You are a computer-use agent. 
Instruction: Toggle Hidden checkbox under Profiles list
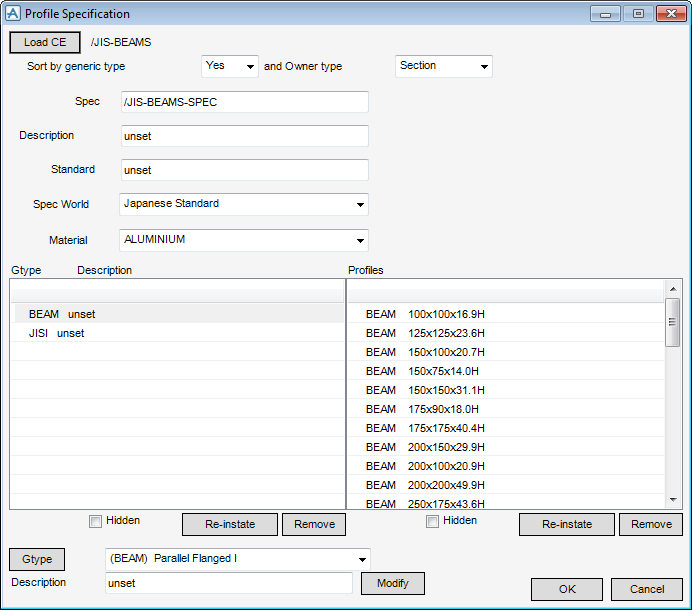click(x=432, y=521)
